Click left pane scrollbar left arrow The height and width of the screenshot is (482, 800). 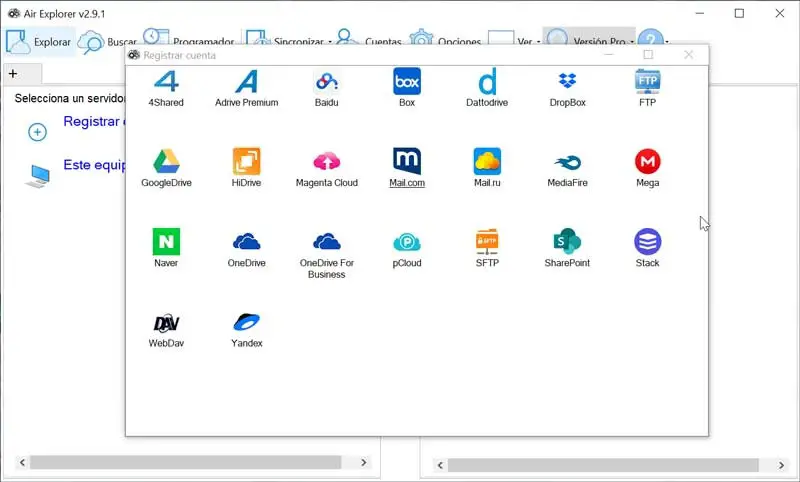[x=22, y=463]
